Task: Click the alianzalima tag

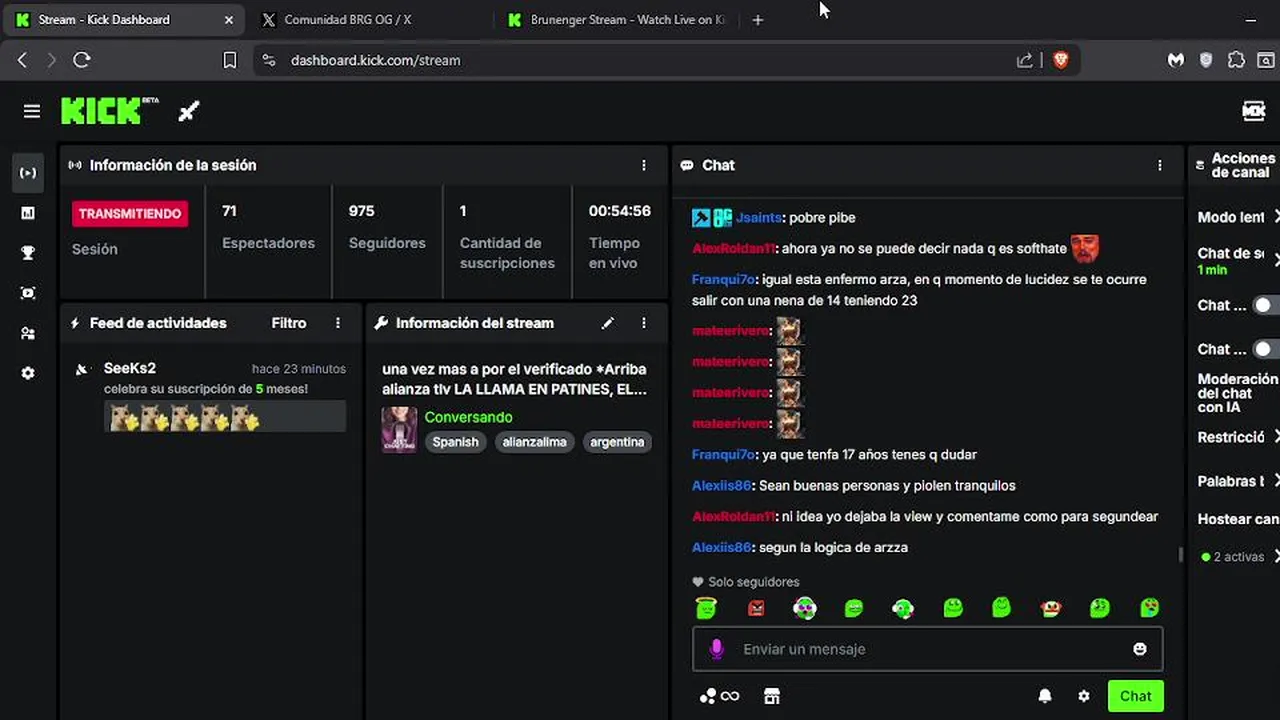Action: (x=535, y=442)
